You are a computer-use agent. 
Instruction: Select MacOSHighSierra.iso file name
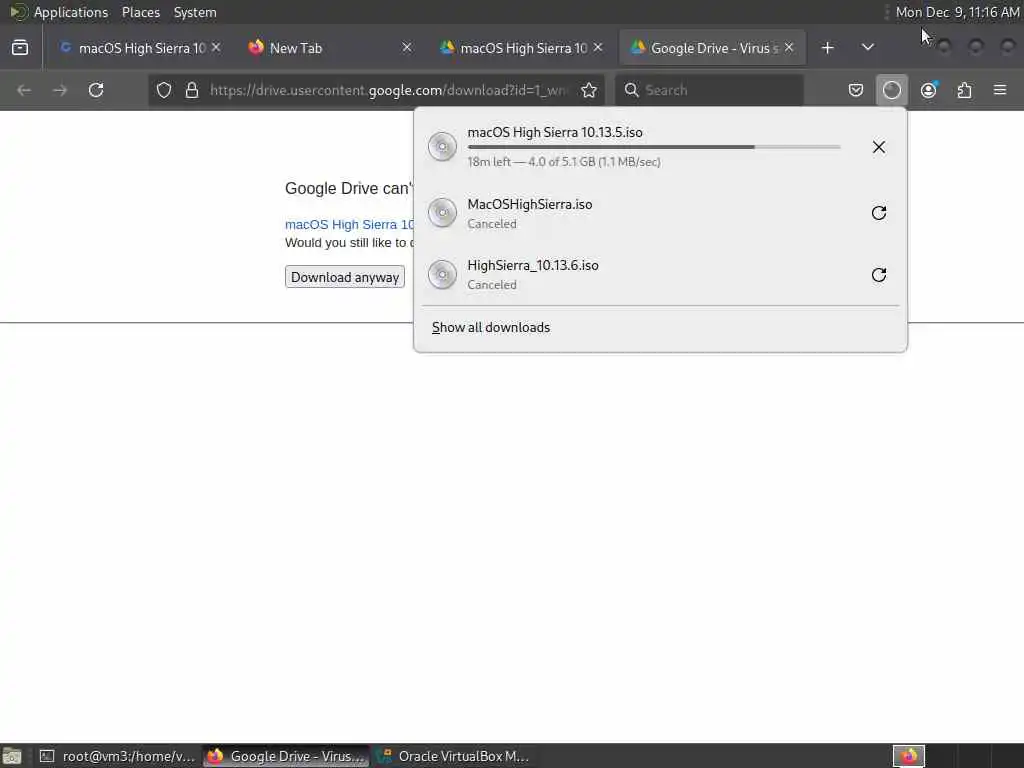[x=530, y=204]
